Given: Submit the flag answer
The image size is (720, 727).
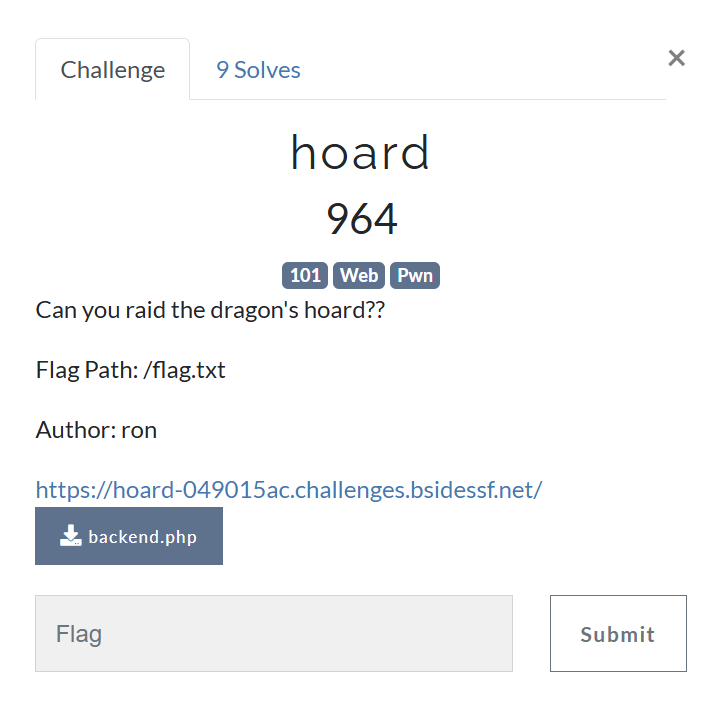Looking at the screenshot, I should pyautogui.click(x=618, y=633).
